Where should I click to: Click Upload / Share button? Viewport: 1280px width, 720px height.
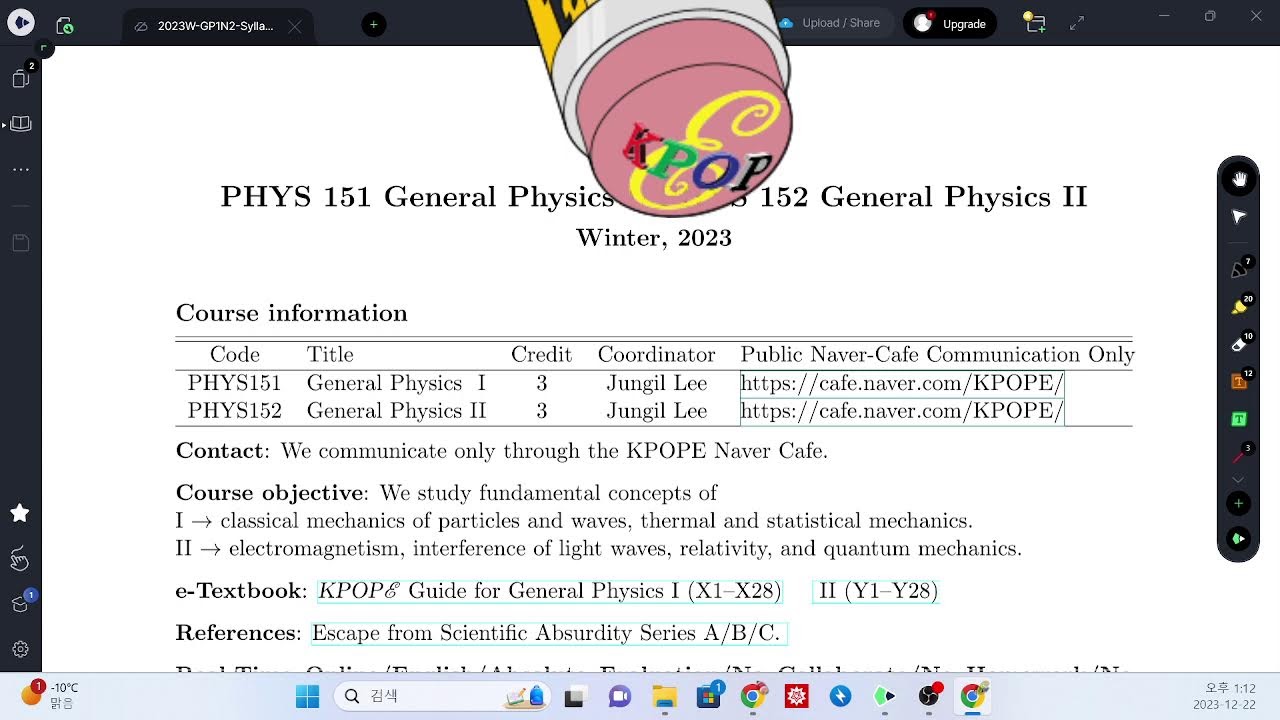(830, 23)
